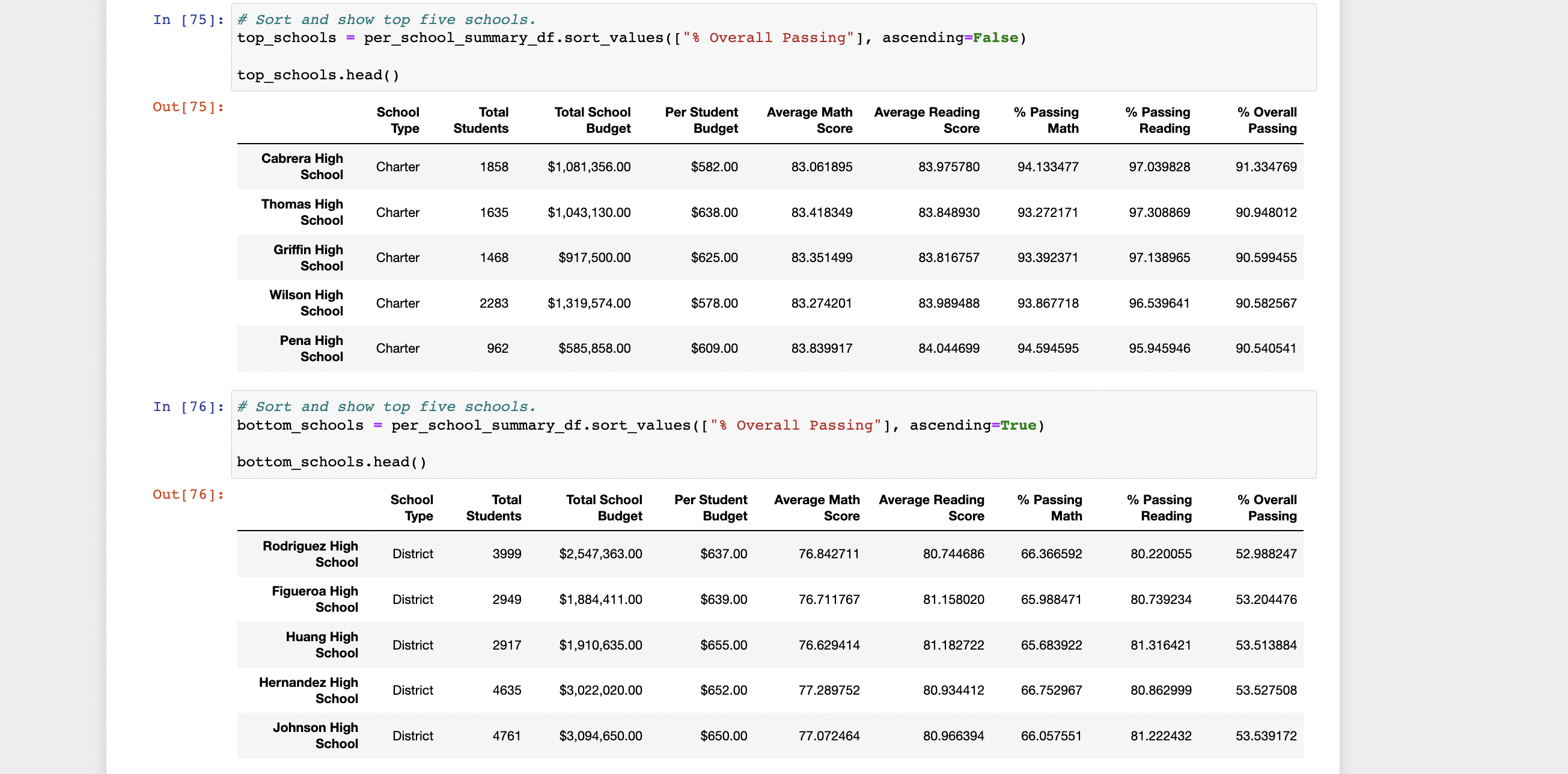This screenshot has height=774, width=1568.
Task: Select the In [75] cell prompt
Action: pyautogui.click(x=186, y=19)
